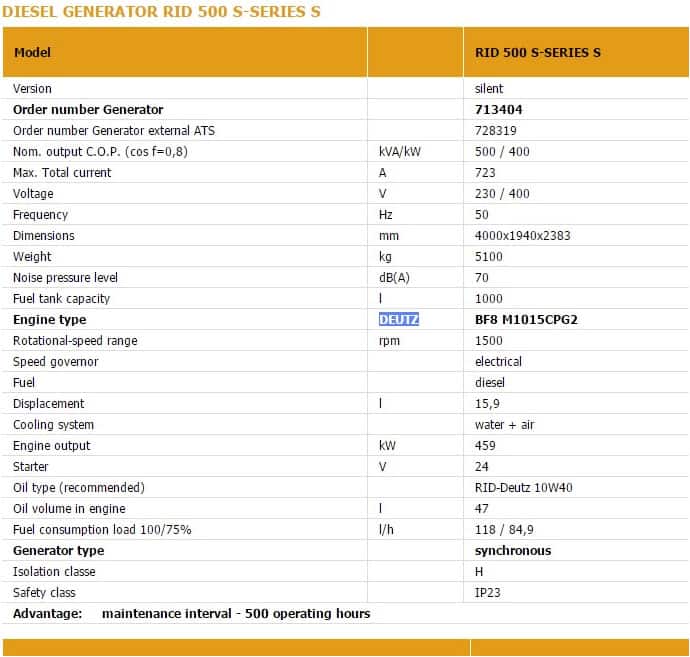Click the 'Oil type (recommended)' label

click(x=79, y=488)
